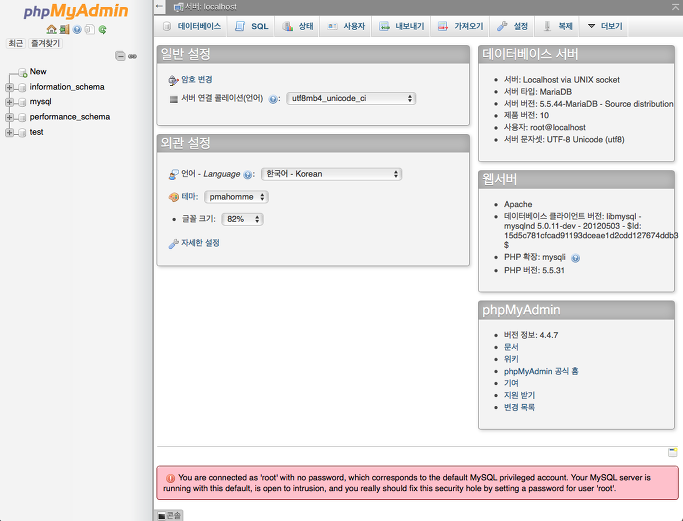Viewport: 683px width, 521px height.
Task: Open the 상태 status tab
Action: coord(298,26)
